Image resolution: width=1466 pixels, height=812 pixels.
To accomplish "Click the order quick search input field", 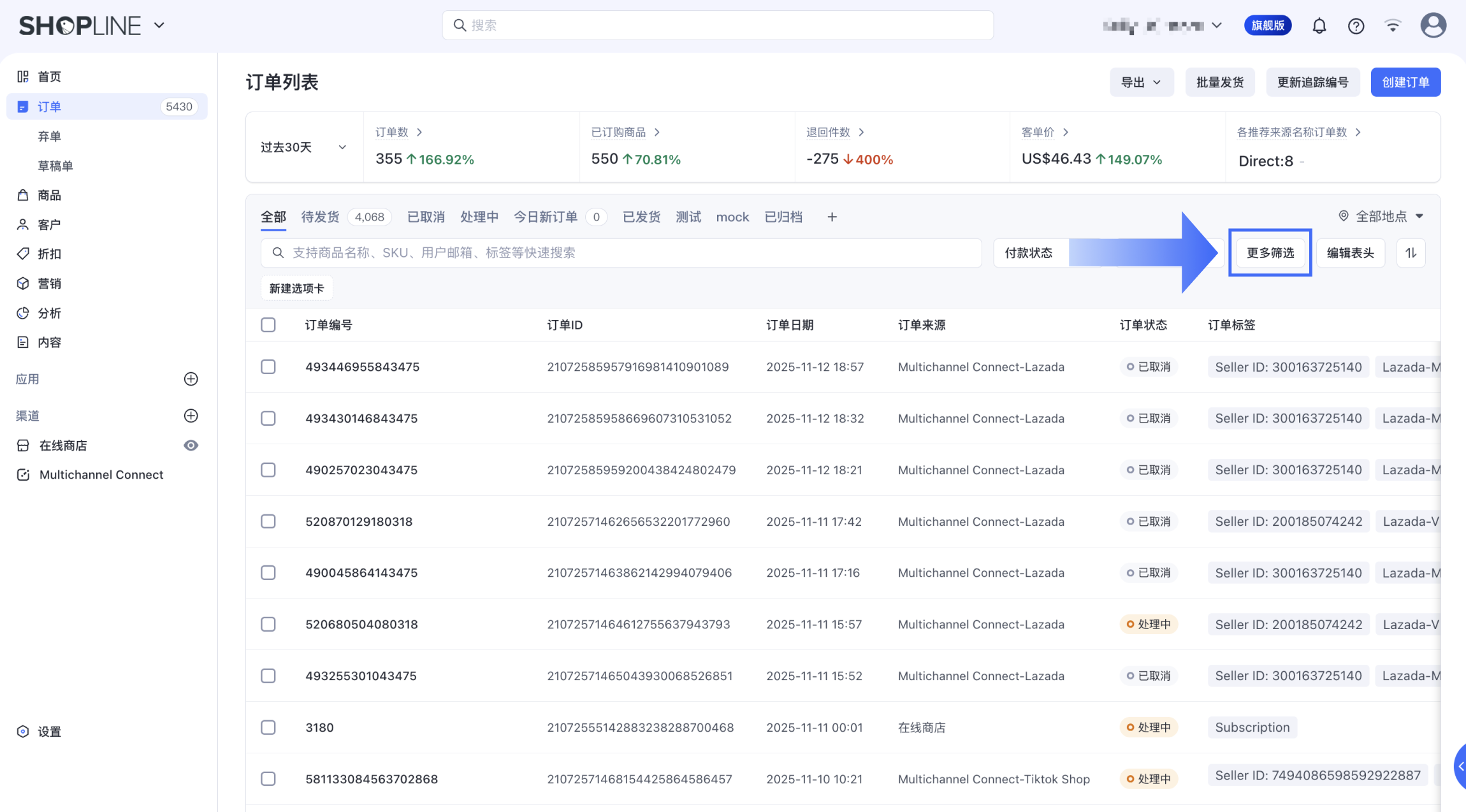I will coord(621,253).
